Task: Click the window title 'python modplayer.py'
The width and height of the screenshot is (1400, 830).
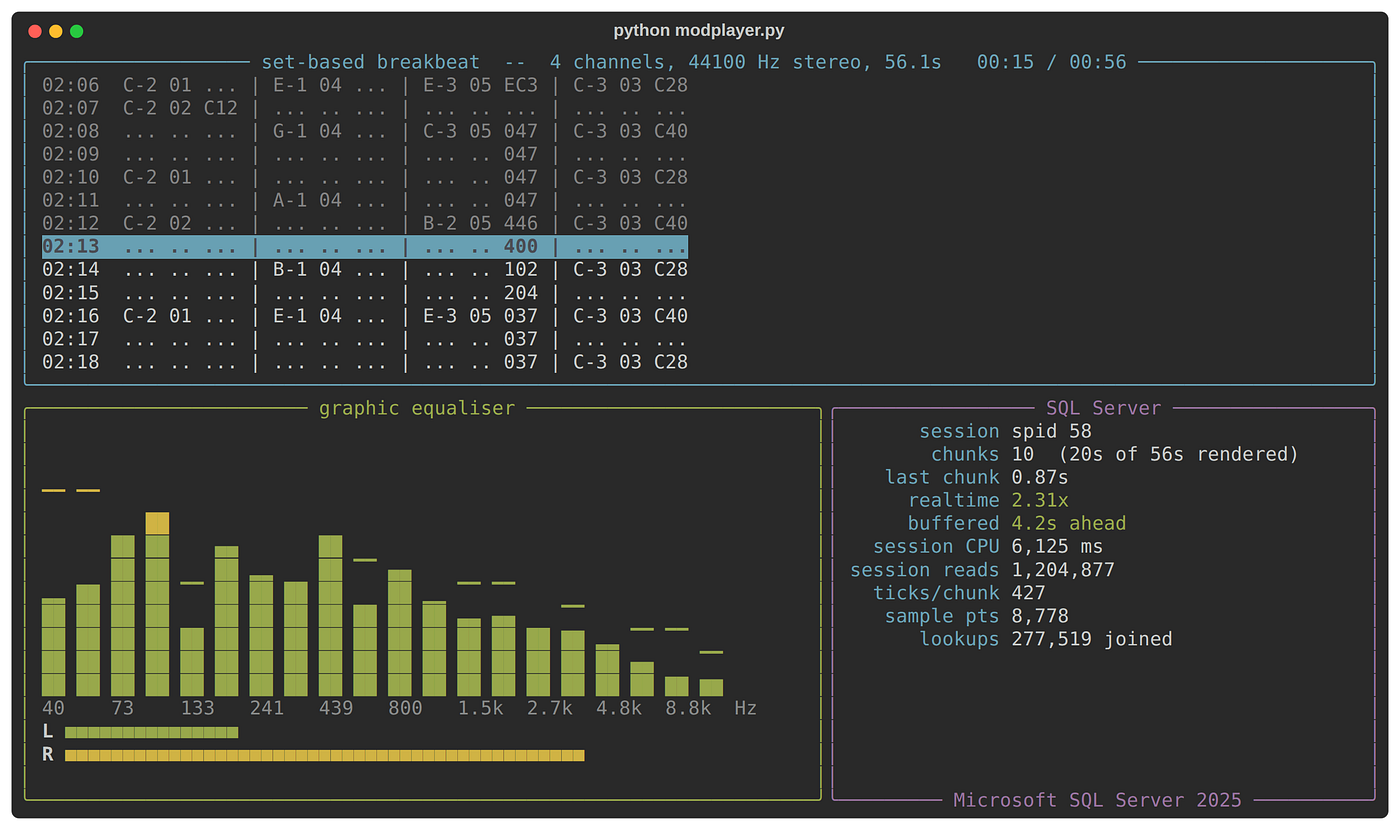Action: 700,31
